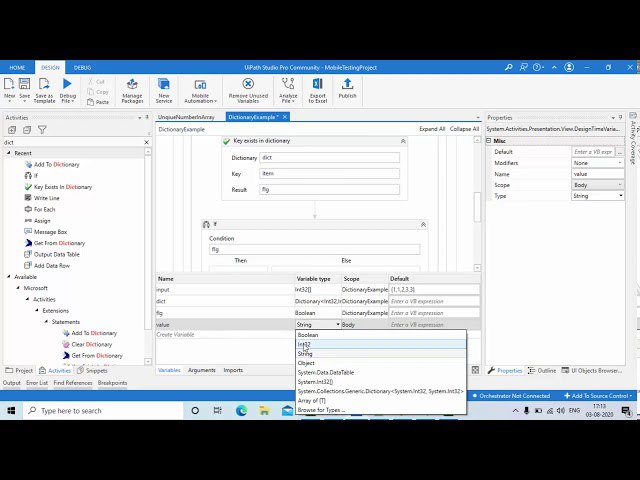Collapse the Key exists in dictionary activity
Screen dimensions: 640x480
403,141
